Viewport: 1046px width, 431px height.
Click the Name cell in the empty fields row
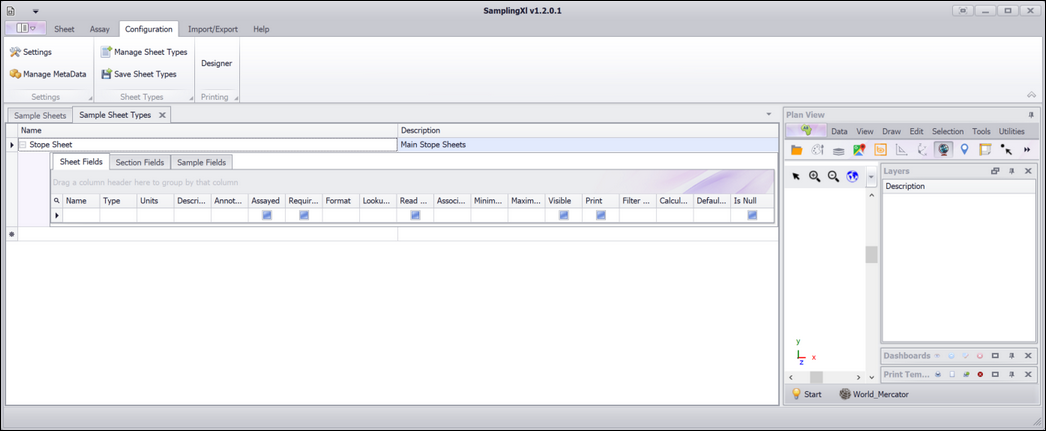[x=81, y=215]
